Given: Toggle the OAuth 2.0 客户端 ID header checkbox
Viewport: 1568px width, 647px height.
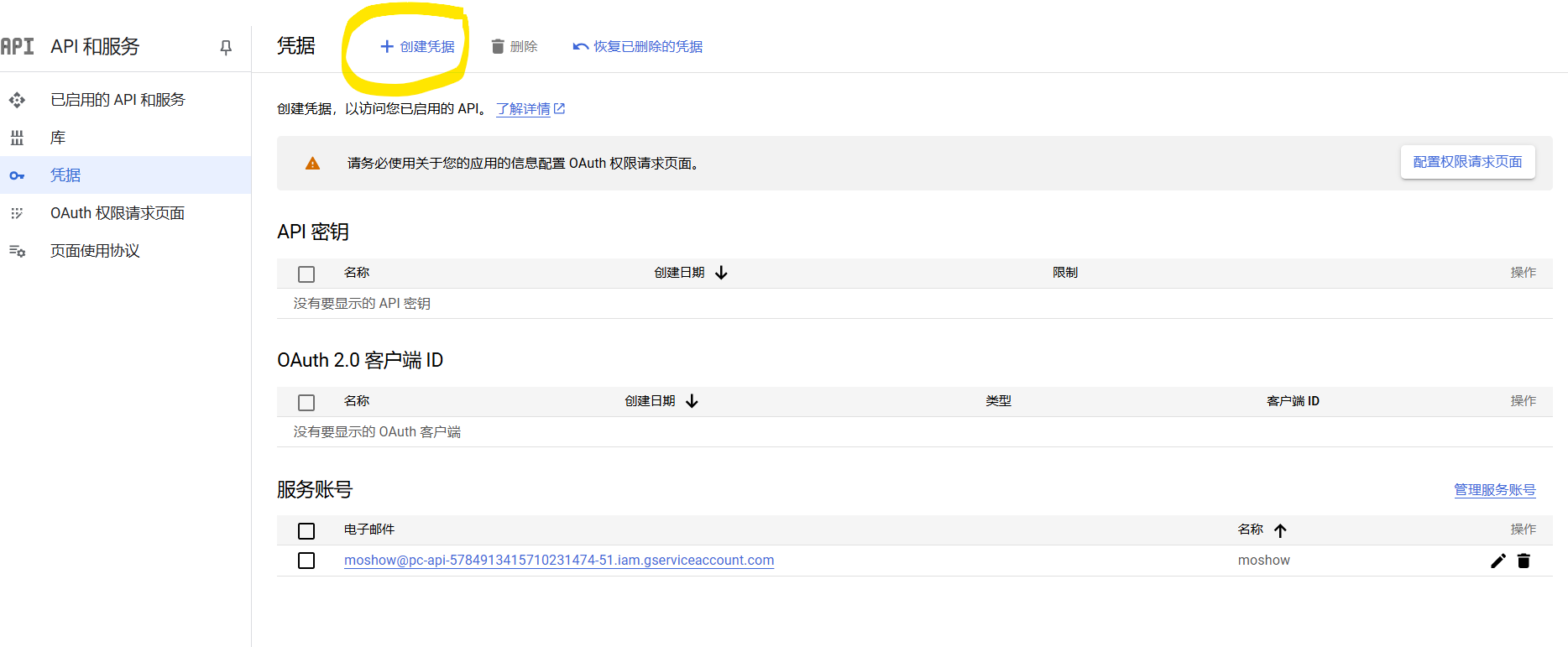Looking at the screenshot, I should (306, 402).
